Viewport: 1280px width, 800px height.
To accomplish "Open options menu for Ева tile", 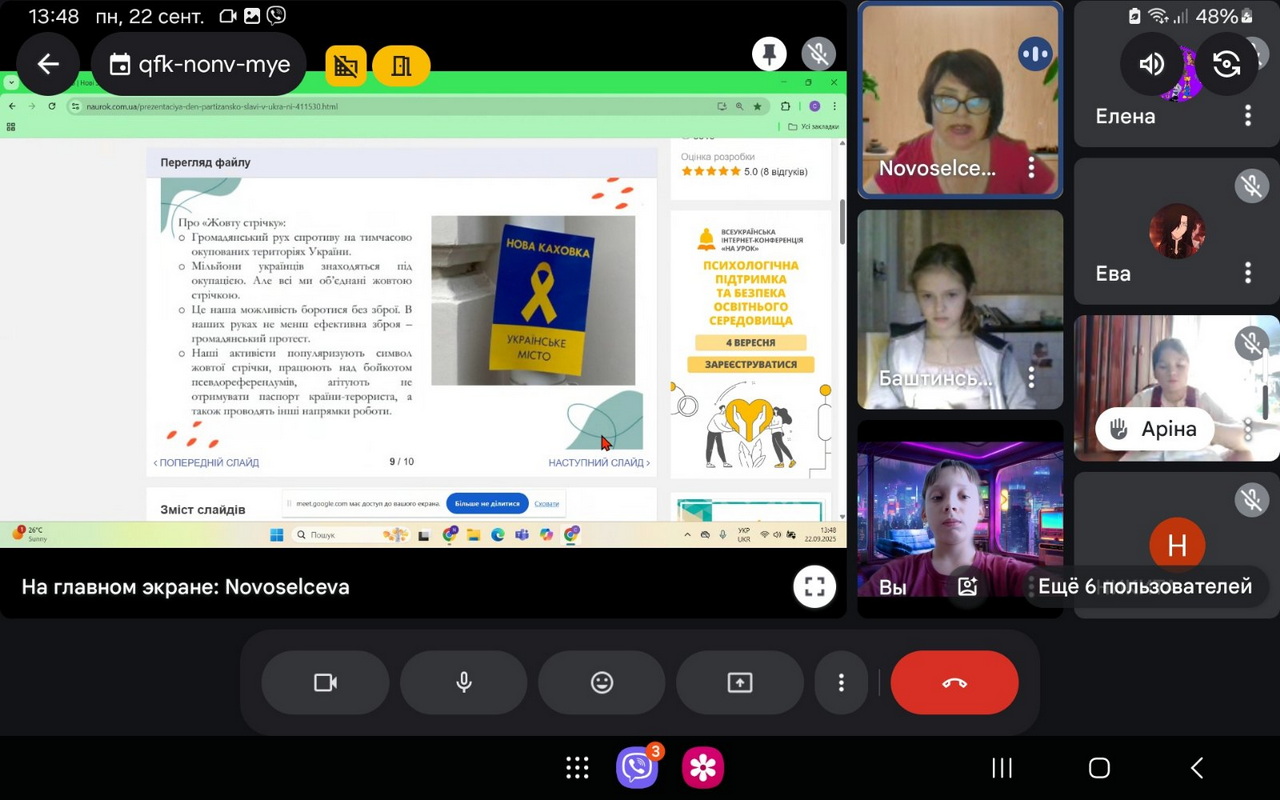I will coord(1247,273).
